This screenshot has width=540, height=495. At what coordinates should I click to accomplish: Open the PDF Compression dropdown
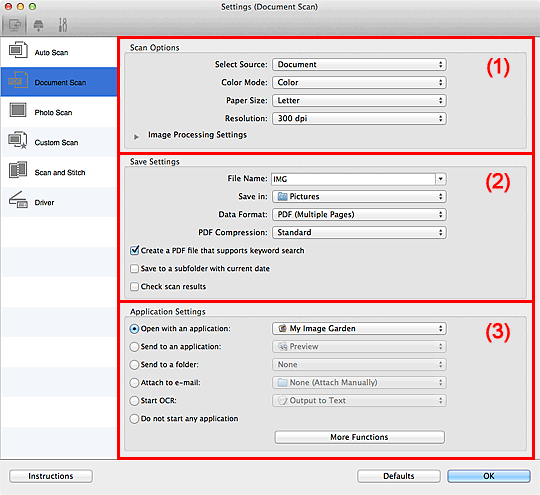(x=359, y=232)
